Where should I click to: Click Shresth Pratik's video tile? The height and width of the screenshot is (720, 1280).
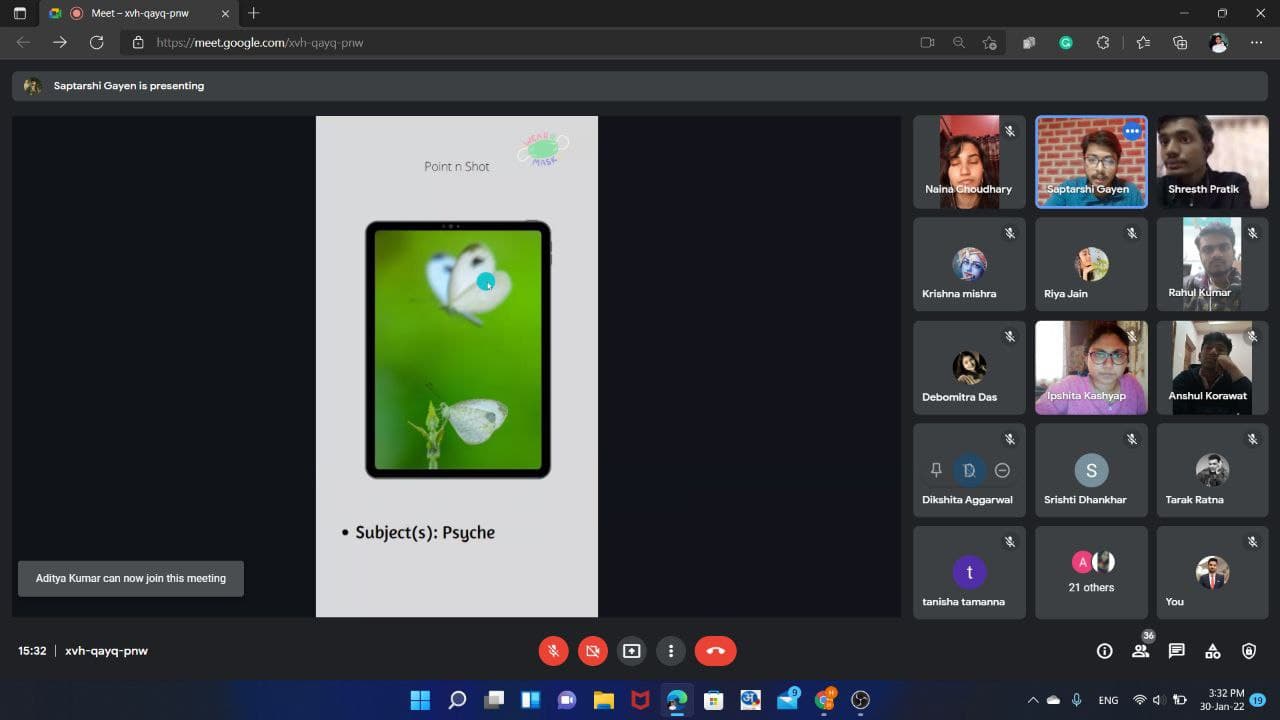(1212, 162)
